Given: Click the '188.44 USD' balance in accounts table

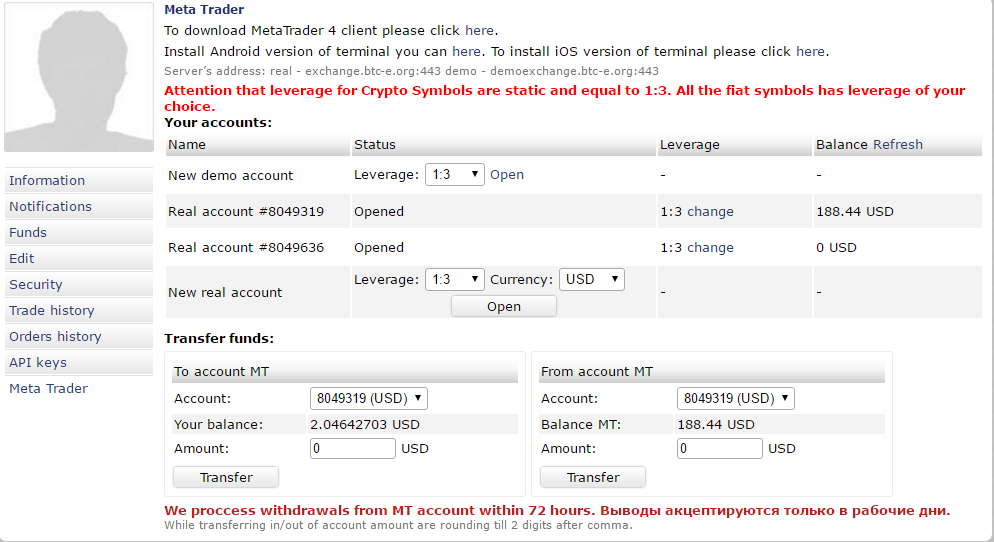Looking at the screenshot, I should (855, 212).
